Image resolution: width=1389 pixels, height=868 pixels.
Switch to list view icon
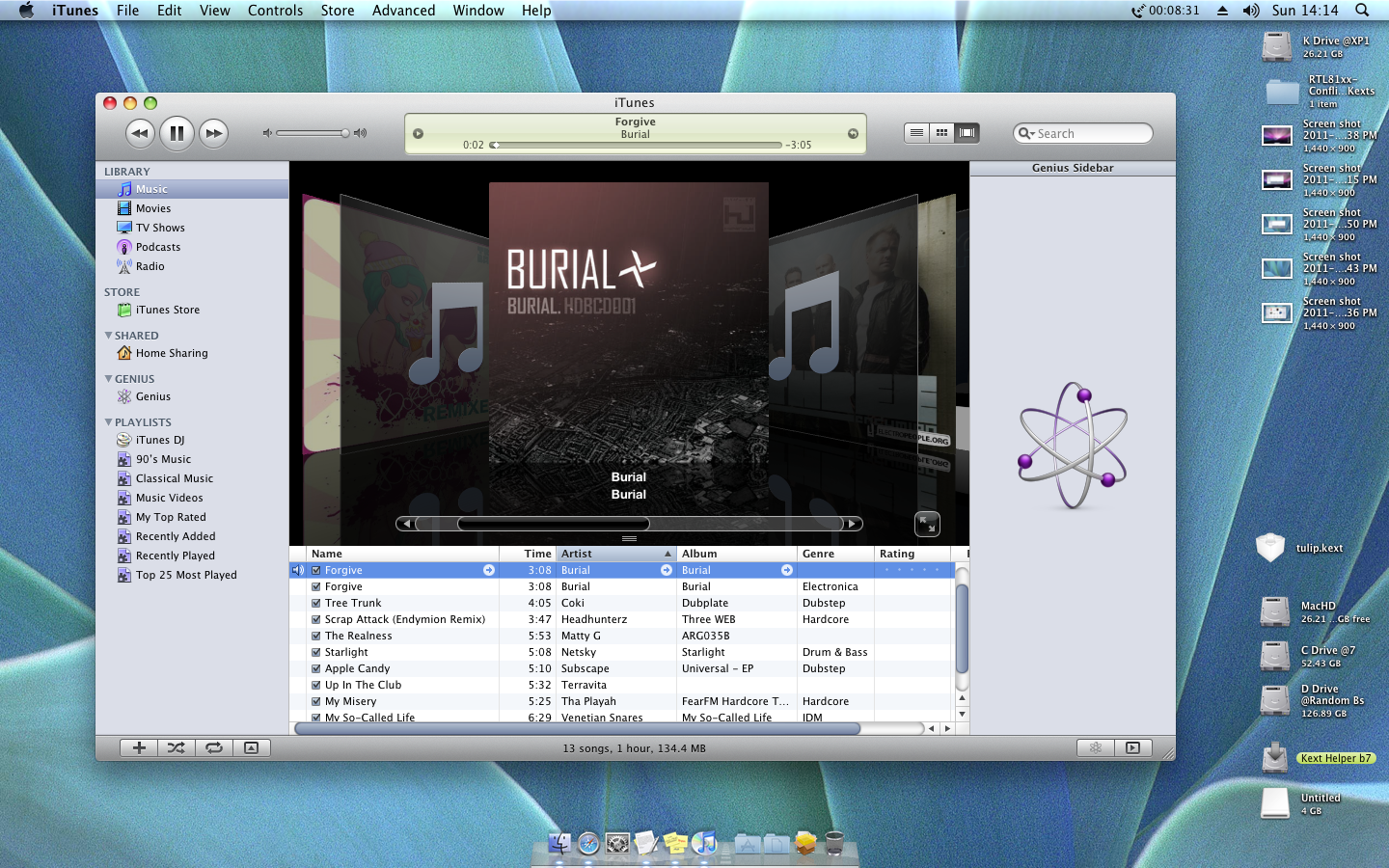click(x=916, y=133)
